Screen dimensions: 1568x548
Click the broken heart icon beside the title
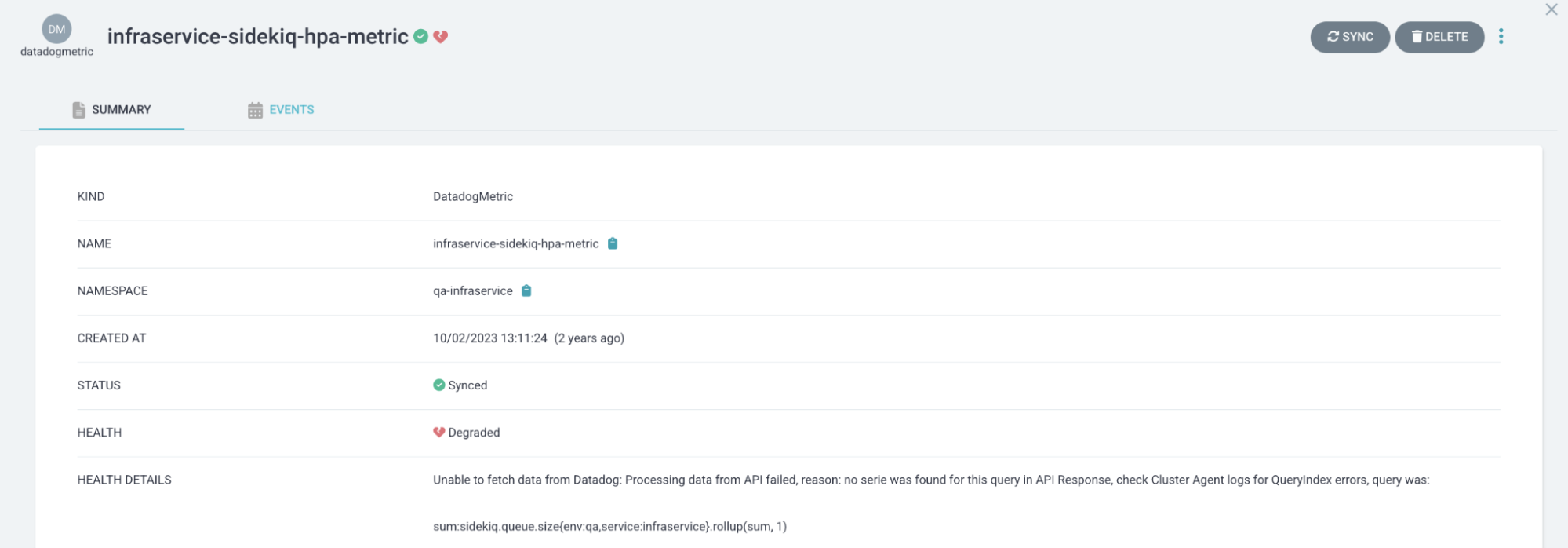441,36
